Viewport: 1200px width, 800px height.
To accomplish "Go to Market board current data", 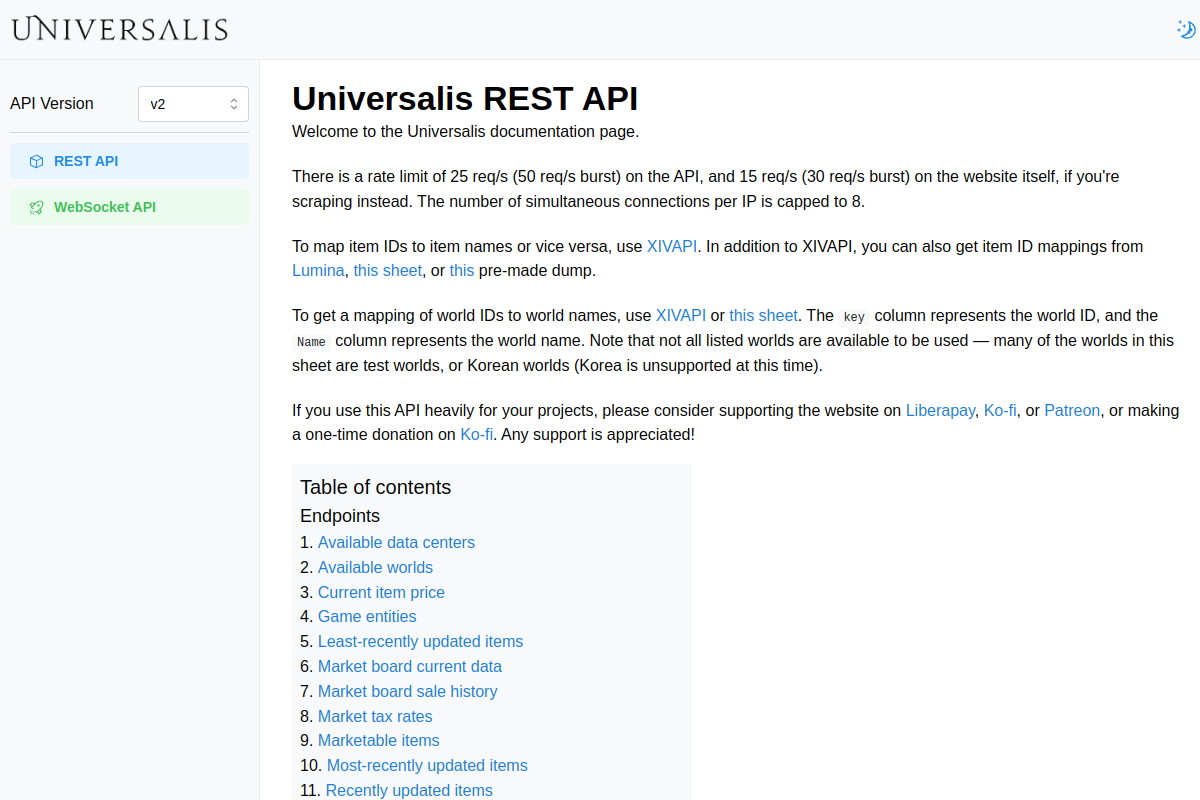I will click(x=410, y=666).
